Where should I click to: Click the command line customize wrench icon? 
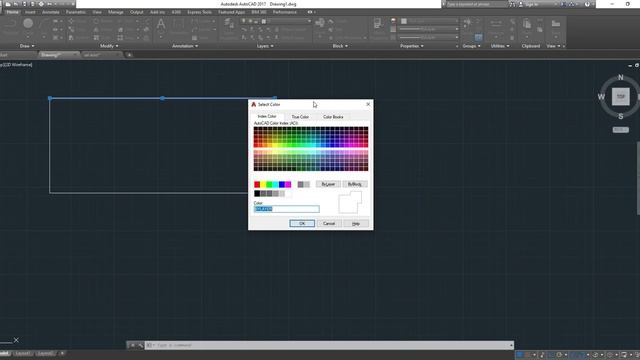(x=140, y=345)
